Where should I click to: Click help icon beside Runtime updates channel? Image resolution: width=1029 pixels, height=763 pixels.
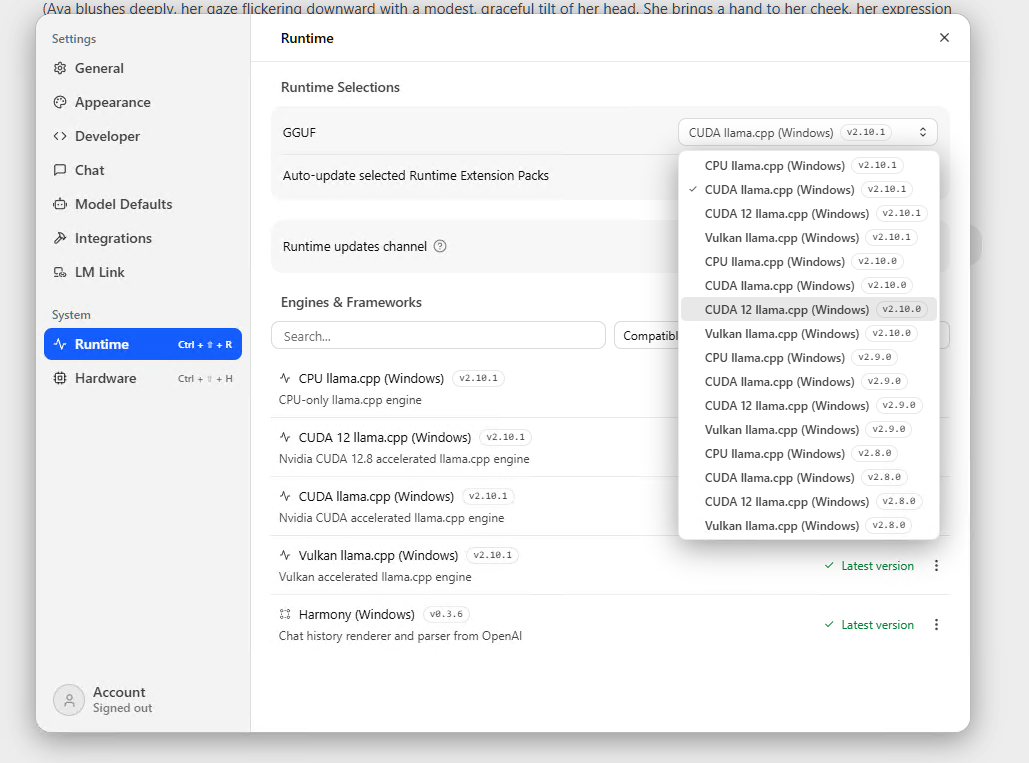(x=440, y=247)
